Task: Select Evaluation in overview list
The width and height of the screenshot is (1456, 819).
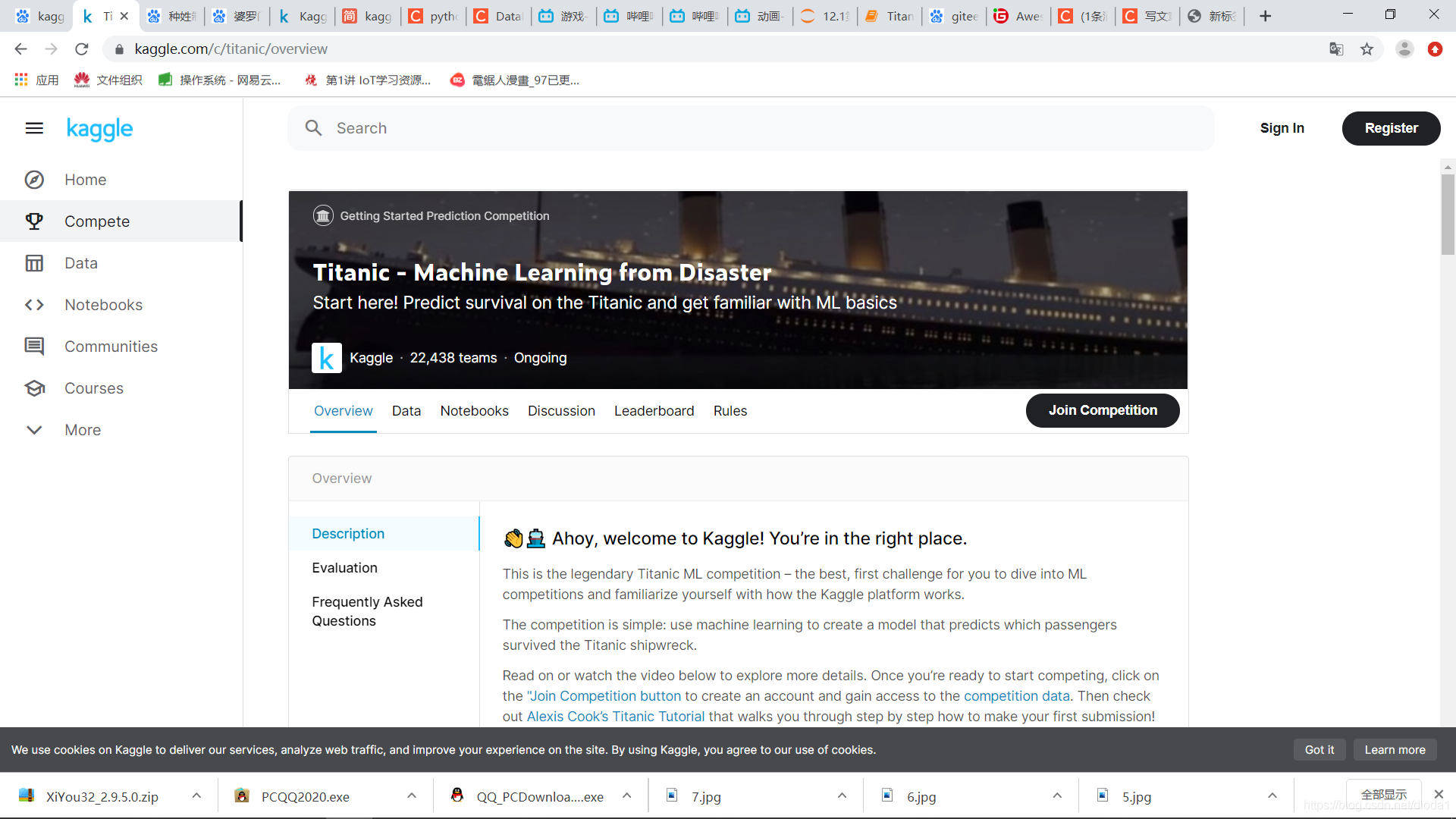Action: point(344,568)
